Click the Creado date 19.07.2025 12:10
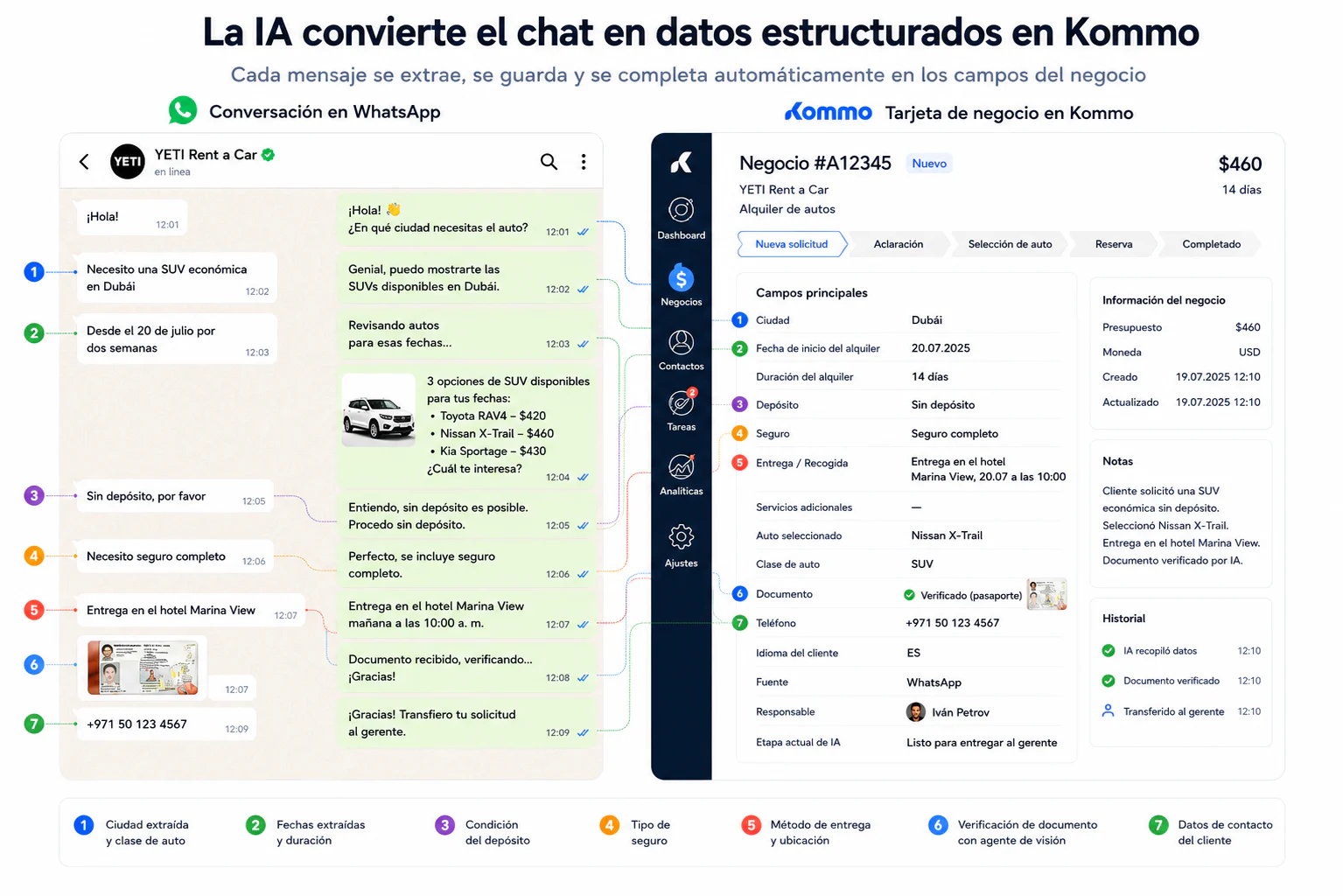 (1218, 377)
